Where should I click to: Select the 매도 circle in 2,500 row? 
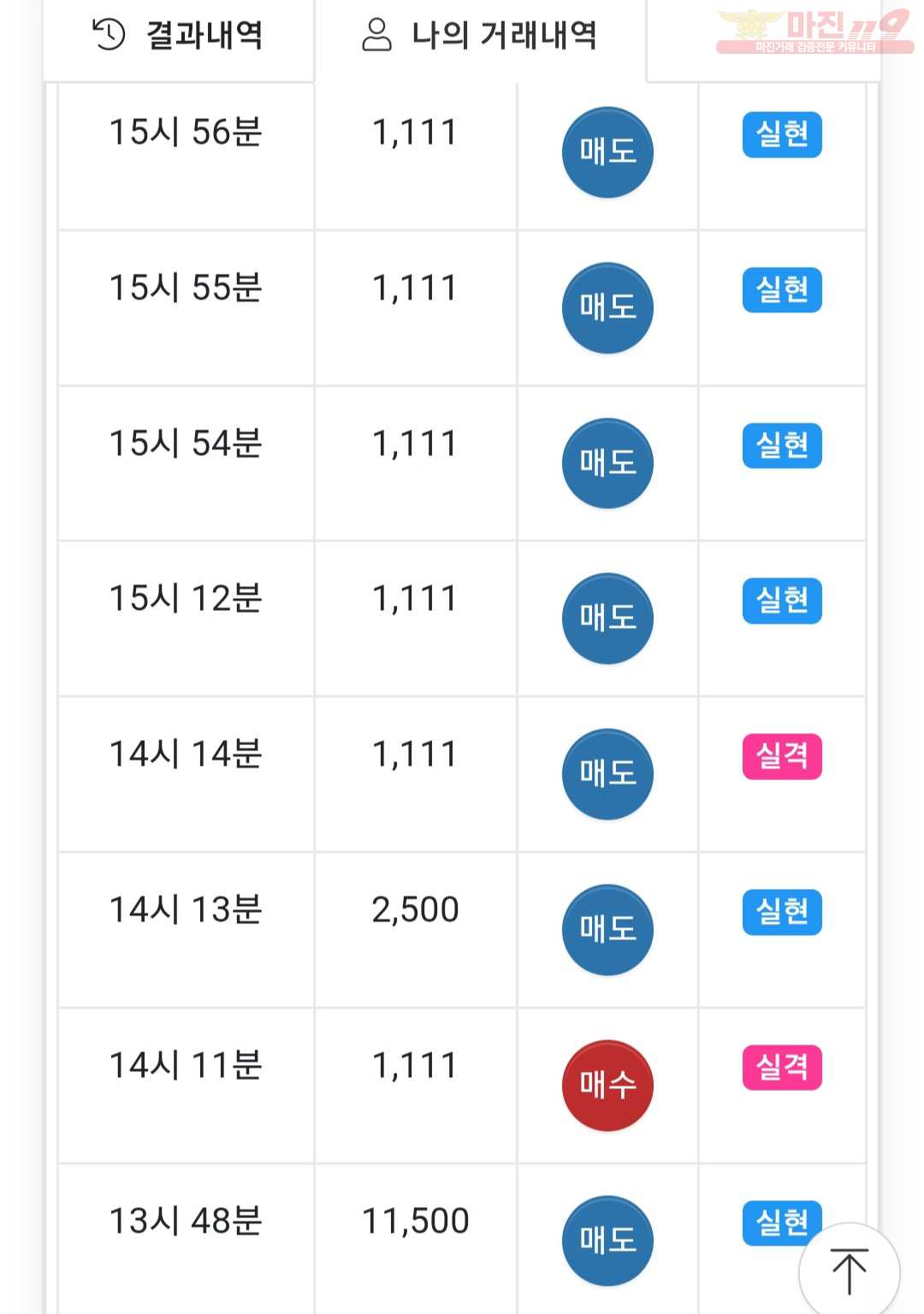(607, 930)
